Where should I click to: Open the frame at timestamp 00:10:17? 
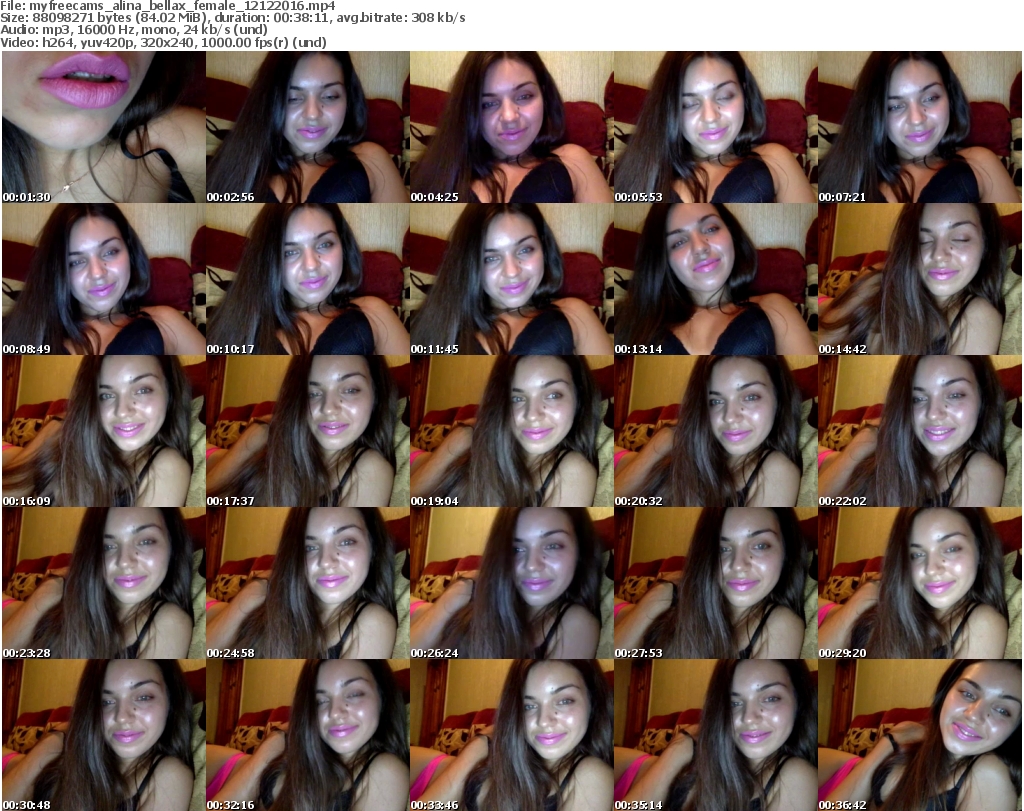pos(308,279)
